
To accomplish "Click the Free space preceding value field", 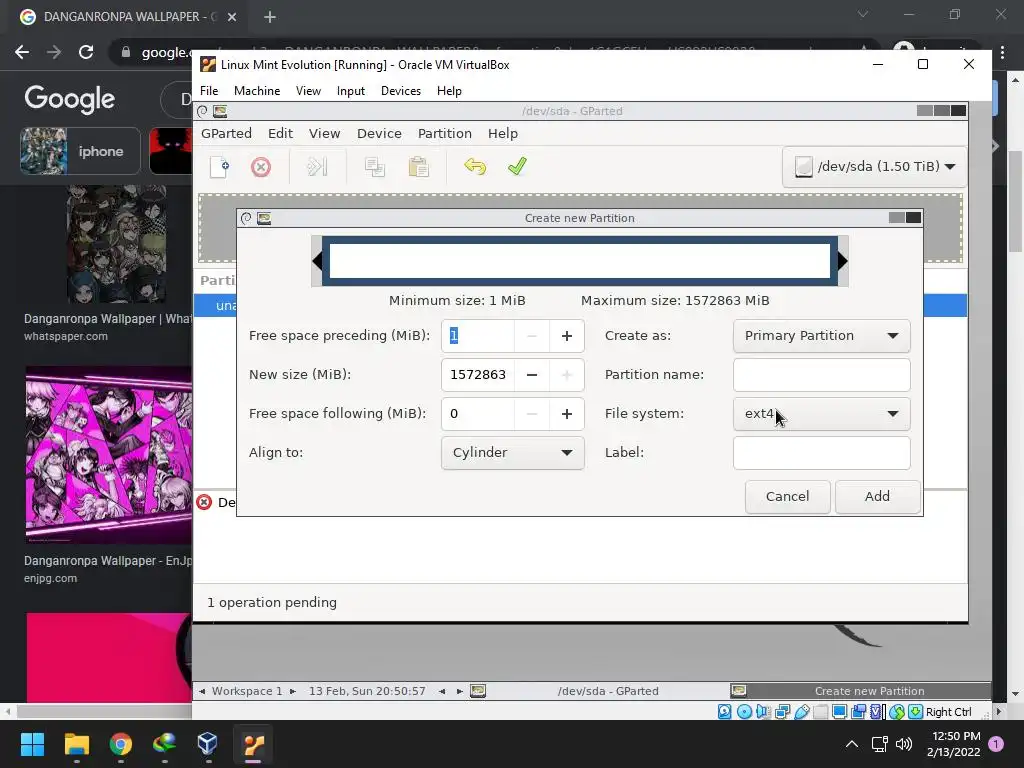I will [478, 336].
